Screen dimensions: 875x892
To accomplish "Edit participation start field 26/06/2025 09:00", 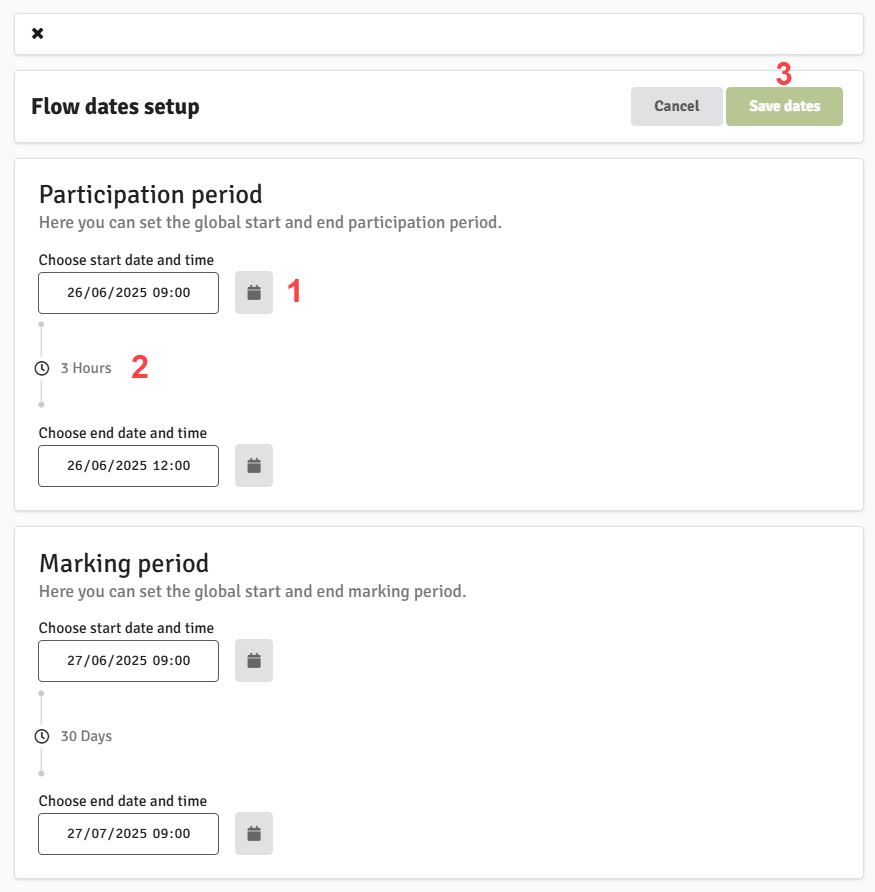I will (129, 292).
